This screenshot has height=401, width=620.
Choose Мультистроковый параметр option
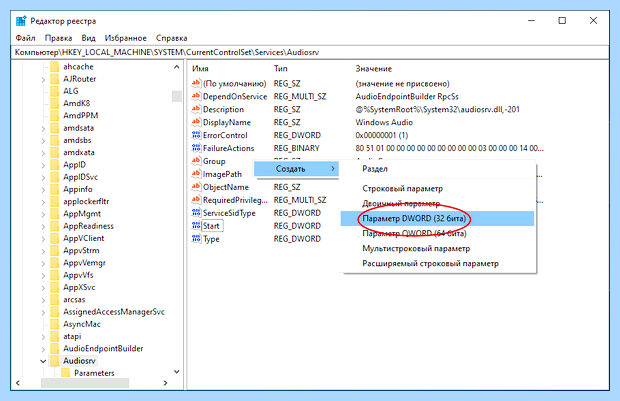coord(437,248)
